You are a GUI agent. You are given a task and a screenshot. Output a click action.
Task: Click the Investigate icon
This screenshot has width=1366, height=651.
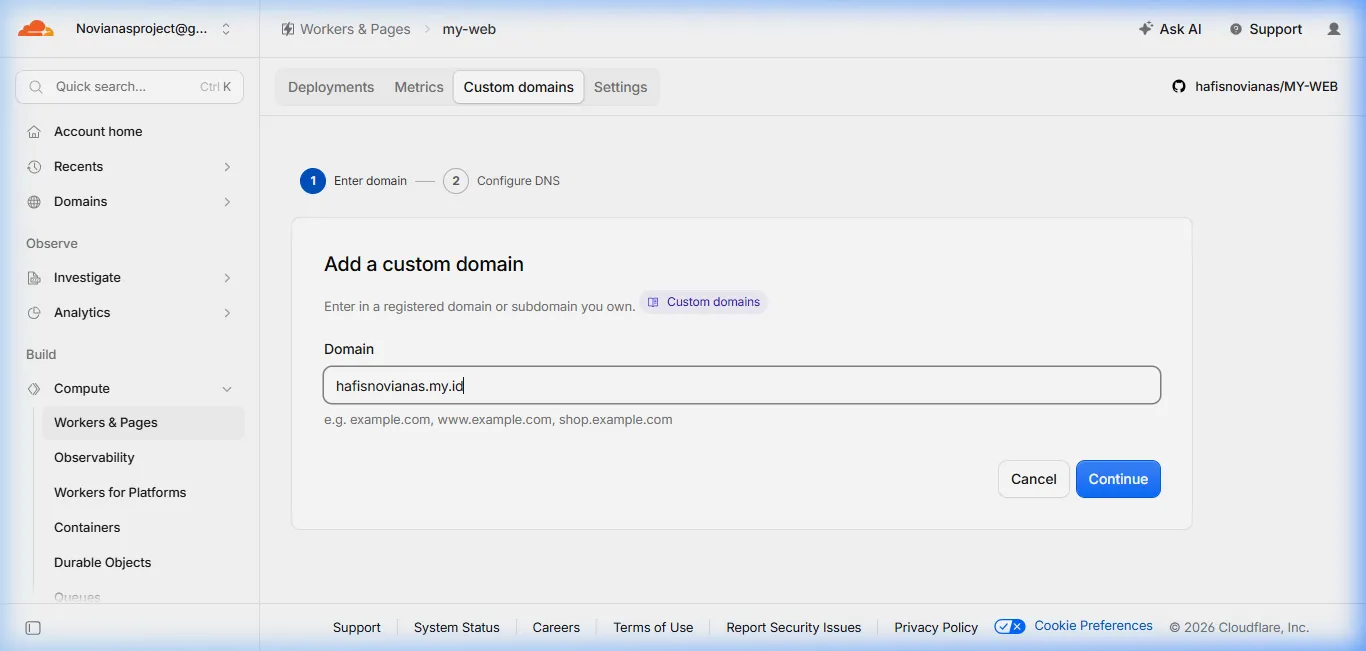point(34,278)
